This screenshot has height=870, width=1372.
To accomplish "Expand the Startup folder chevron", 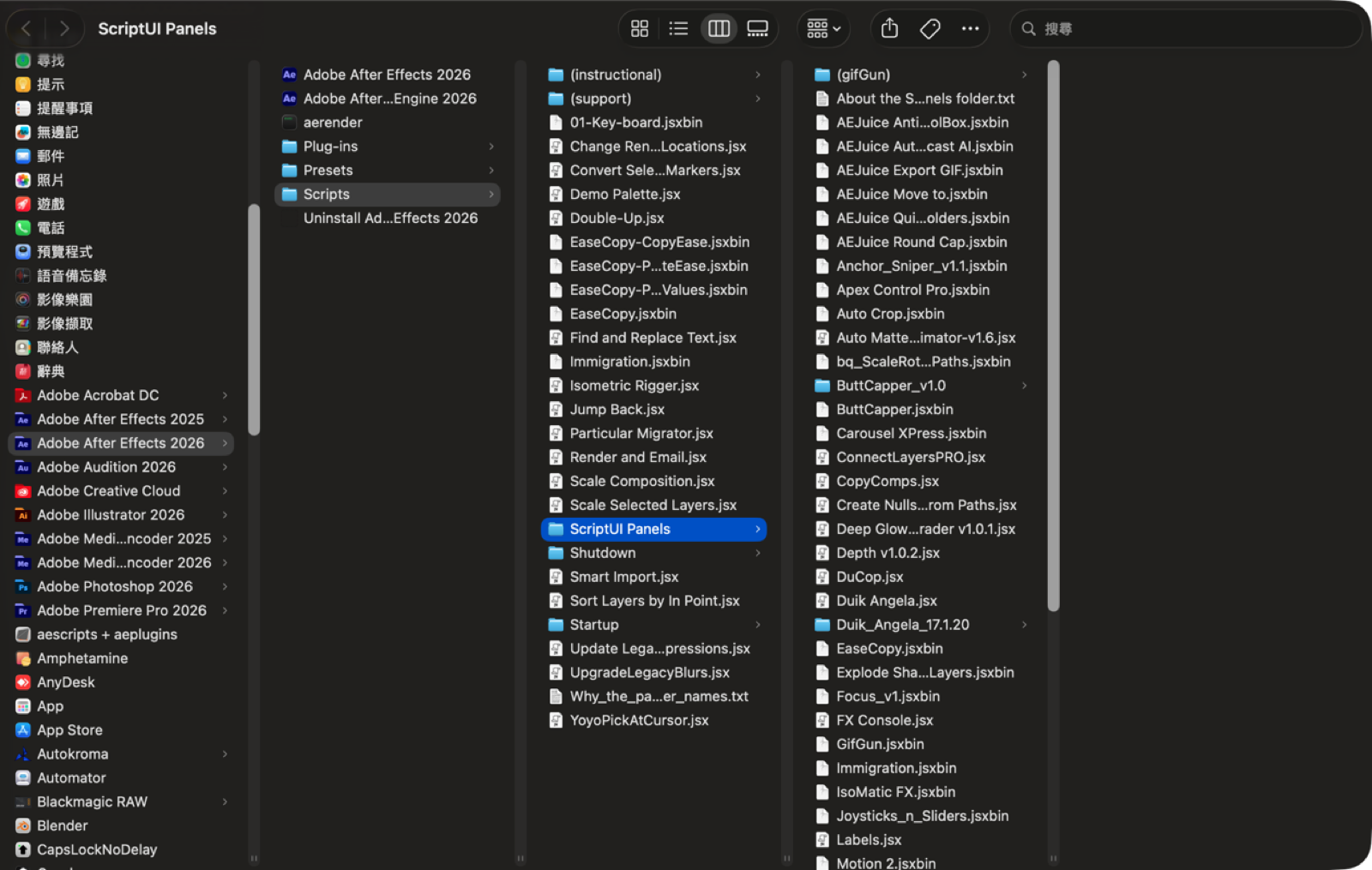I will pos(758,626).
